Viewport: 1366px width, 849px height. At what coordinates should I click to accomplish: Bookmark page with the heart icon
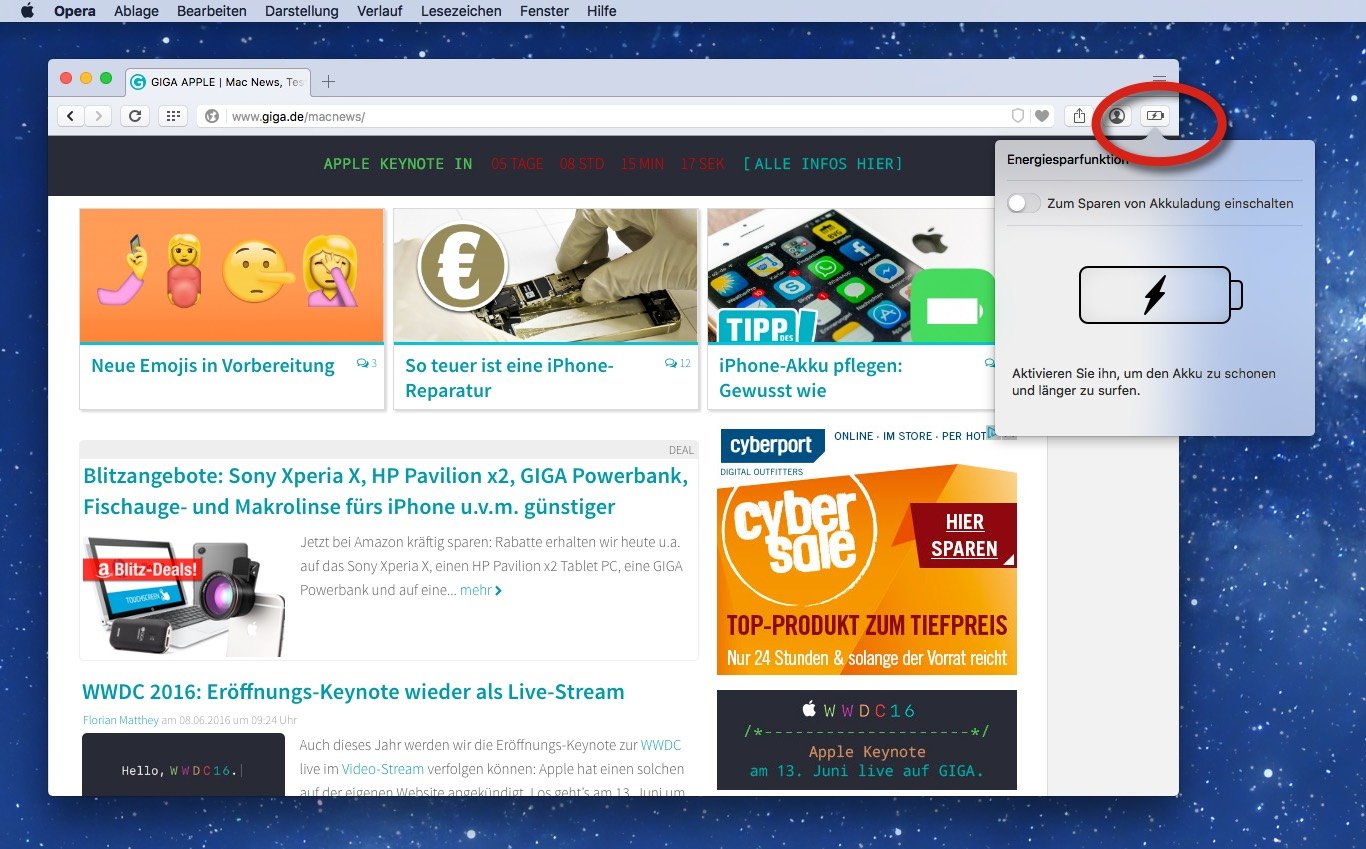tap(1042, 116)
